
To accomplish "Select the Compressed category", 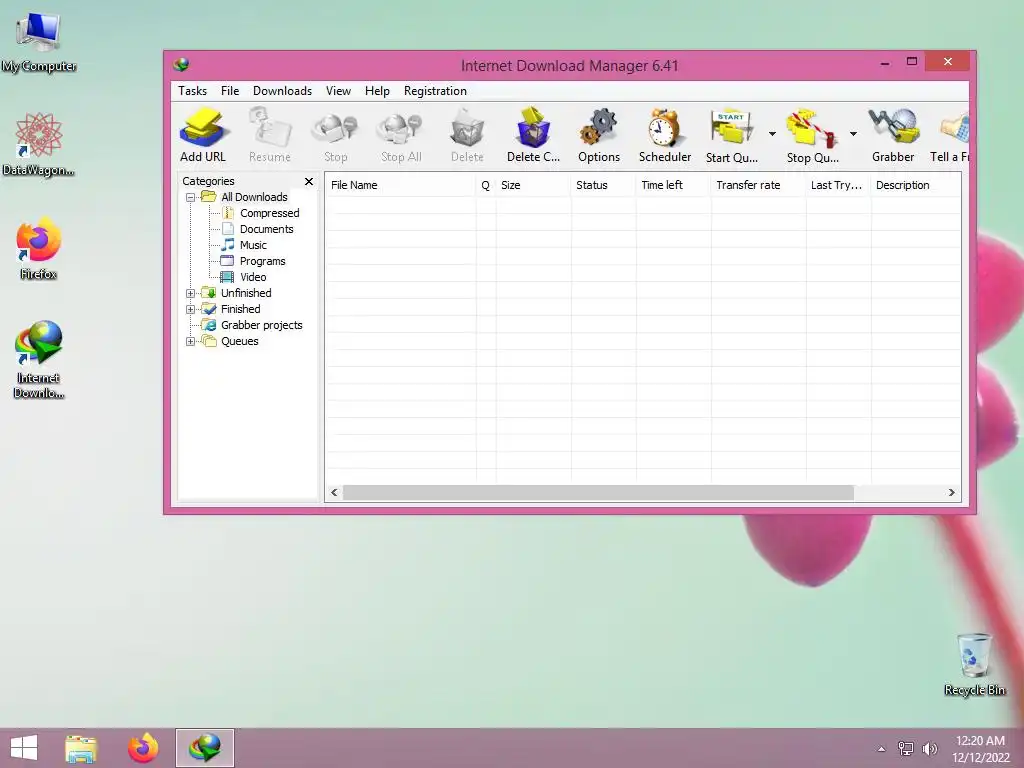I will click(x=269, y=213).
